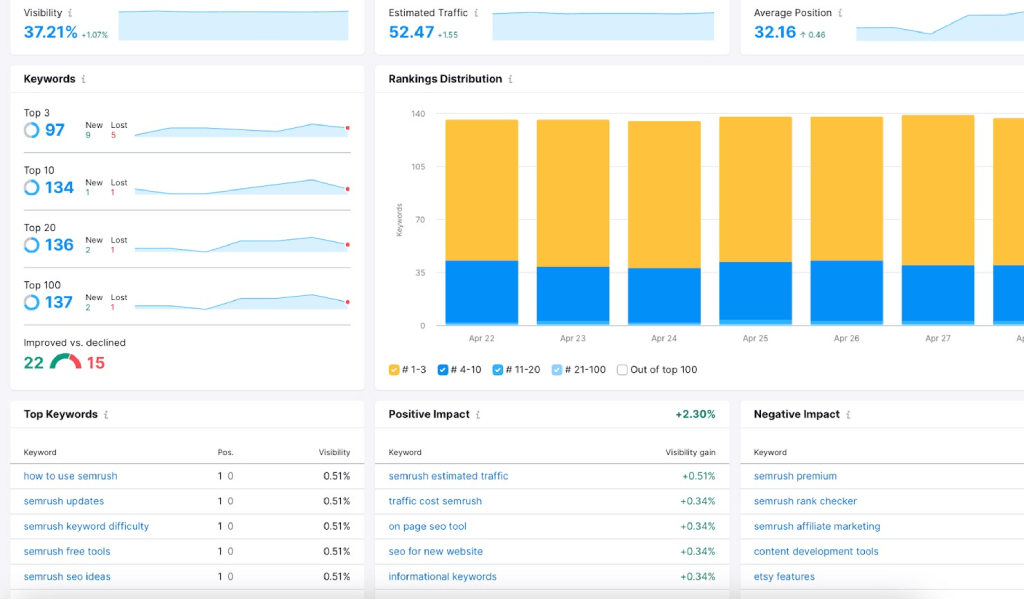The width and height of the screenshot is (1024, 600).
Task: Open keyword 'semrush affiliate marketing'
Action: [x=817, y=526]
